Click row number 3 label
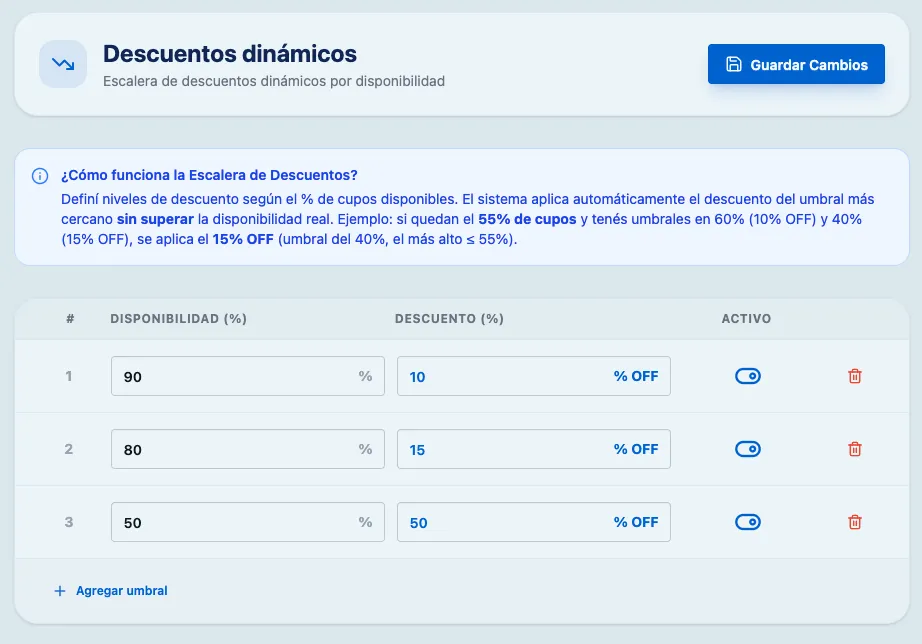Viewport: 922px width, 644px height. click(69, 522)
